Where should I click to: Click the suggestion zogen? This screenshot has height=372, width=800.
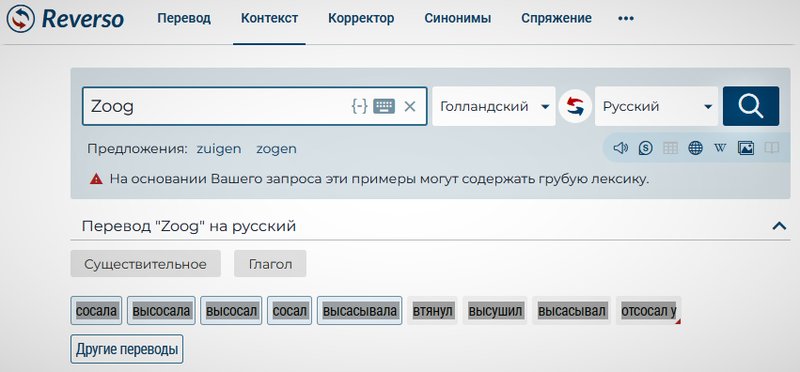coord(276,149)
